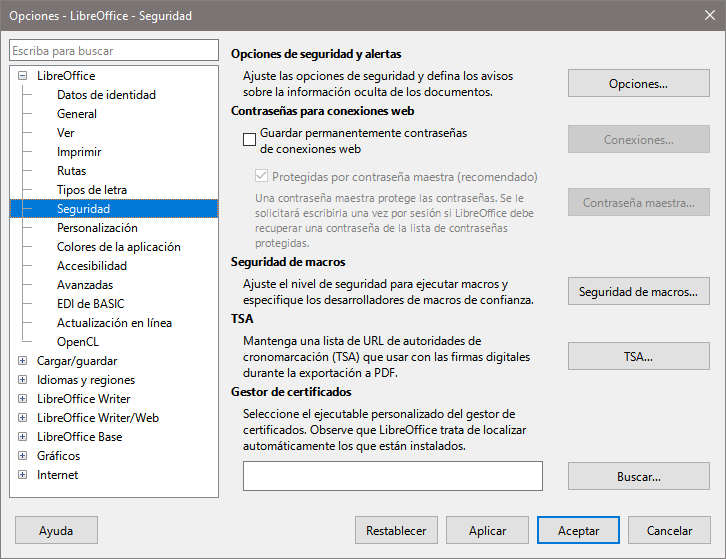
Task: Expand the LibreOffice Writer node
Action: tap(22, 399)
